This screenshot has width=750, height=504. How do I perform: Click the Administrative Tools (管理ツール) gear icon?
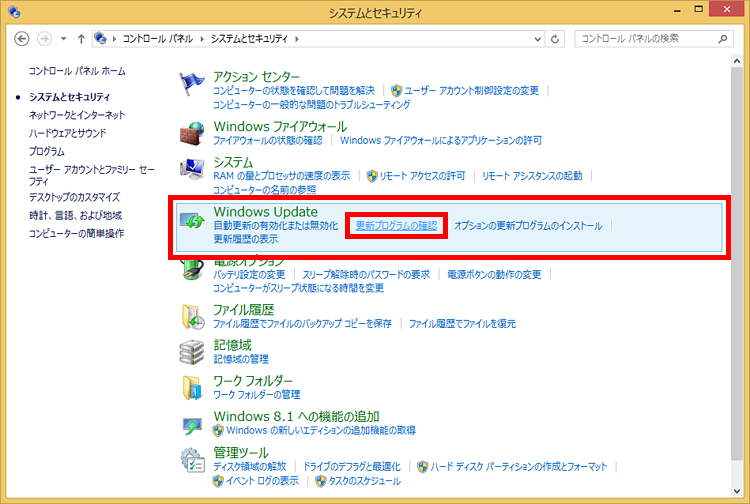point(191,461)
